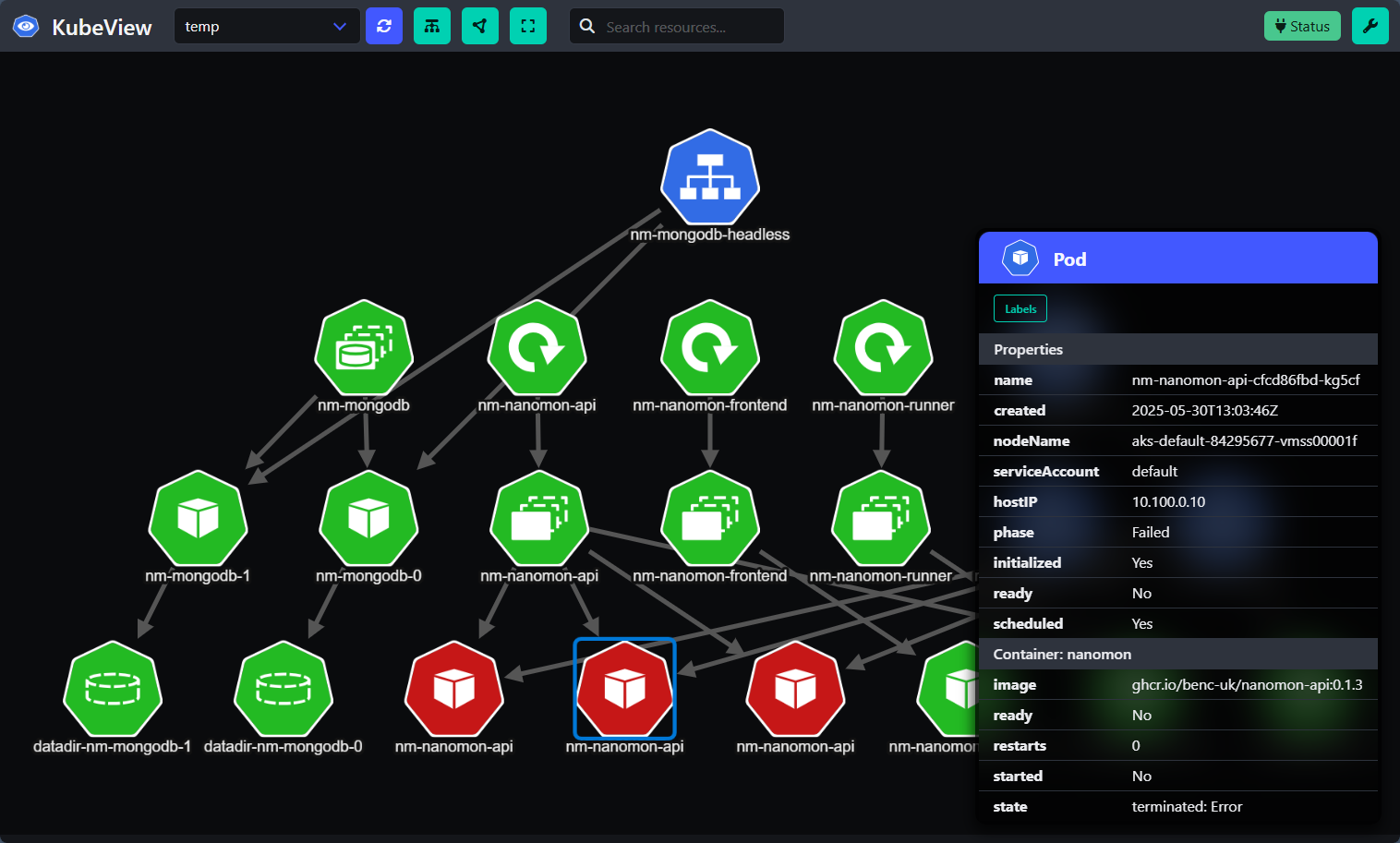Check the API Status via the Status button
Screen dimensions: 1400x843
[1302, 26]
